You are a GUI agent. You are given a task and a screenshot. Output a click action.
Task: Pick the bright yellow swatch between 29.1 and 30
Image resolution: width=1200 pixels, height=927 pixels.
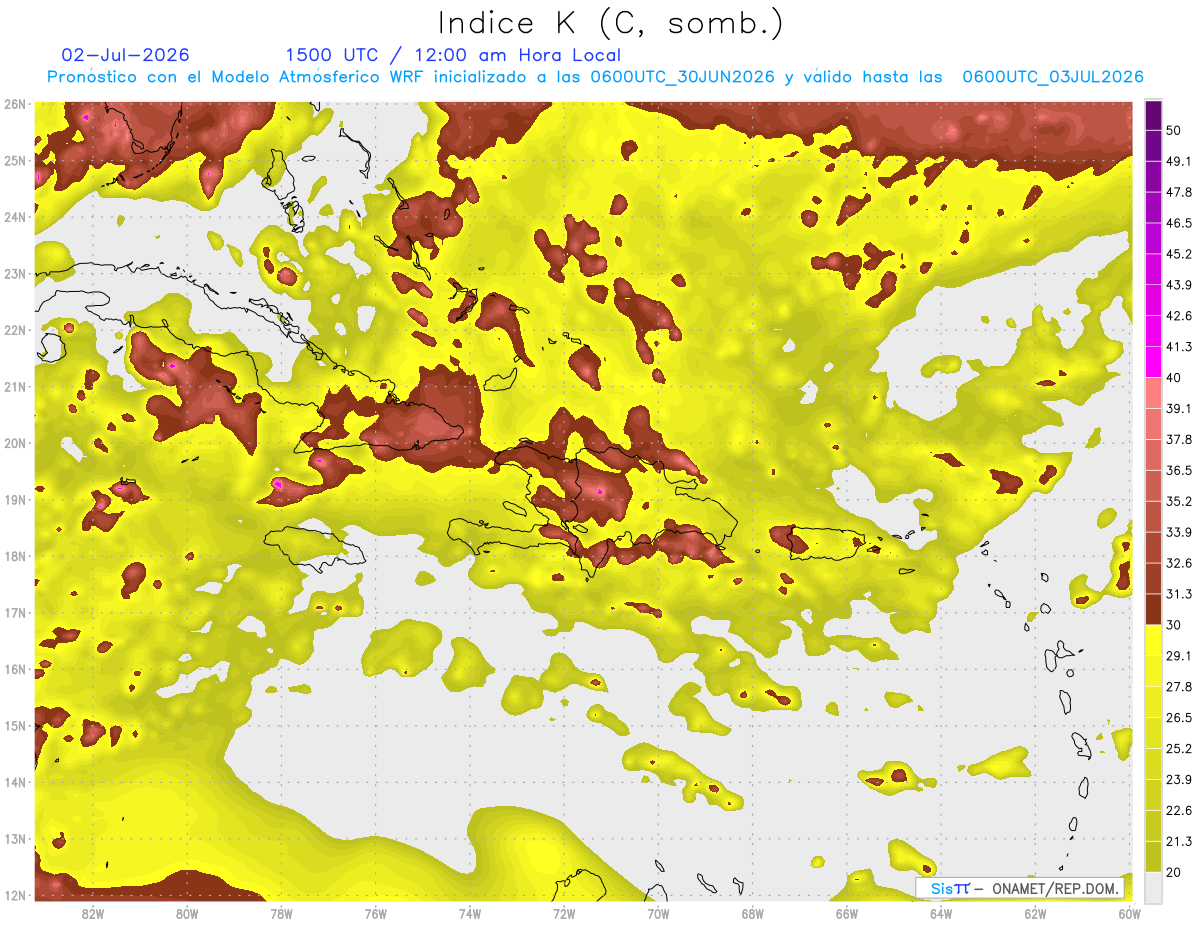(x=1154, y=640)
